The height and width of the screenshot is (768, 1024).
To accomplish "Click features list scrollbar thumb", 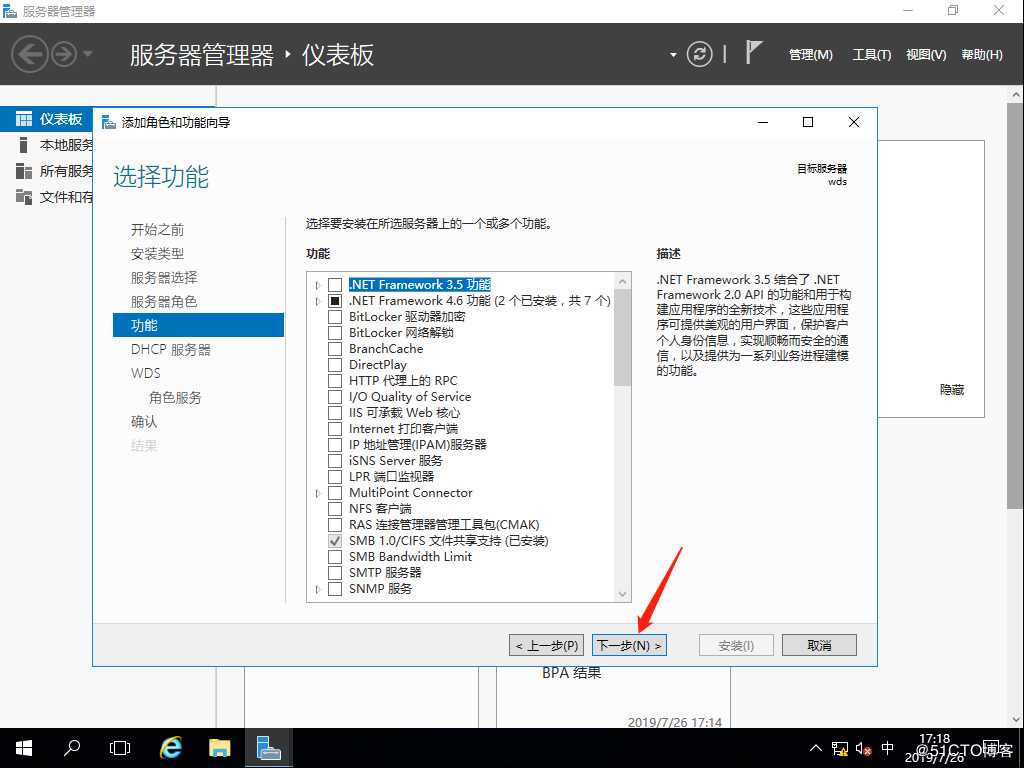I will [x=622, y=338].
